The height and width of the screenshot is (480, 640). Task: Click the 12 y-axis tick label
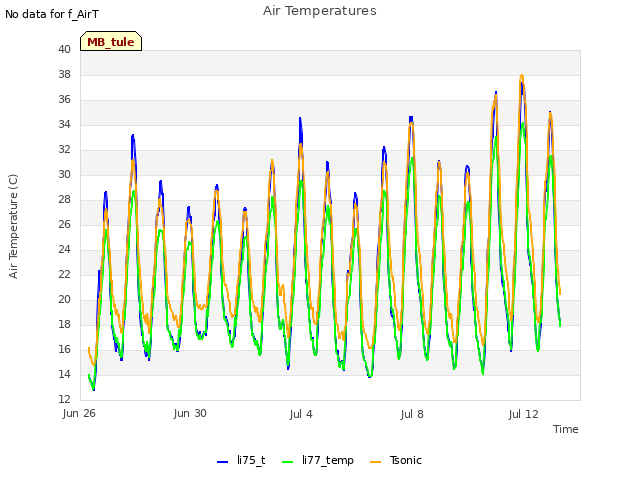[64, 399]
